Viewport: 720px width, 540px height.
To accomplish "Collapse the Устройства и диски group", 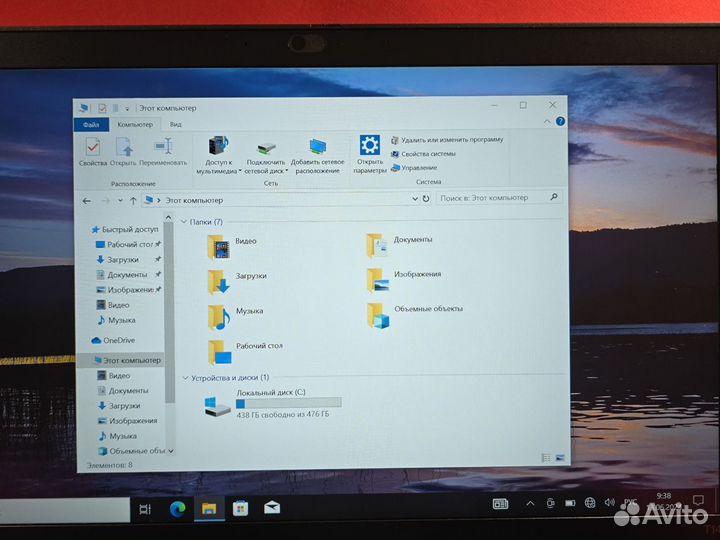I will pyautogui.click(x=185, y=378).
